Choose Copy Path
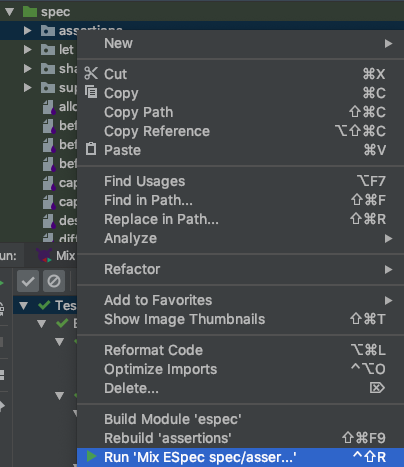 240,112
